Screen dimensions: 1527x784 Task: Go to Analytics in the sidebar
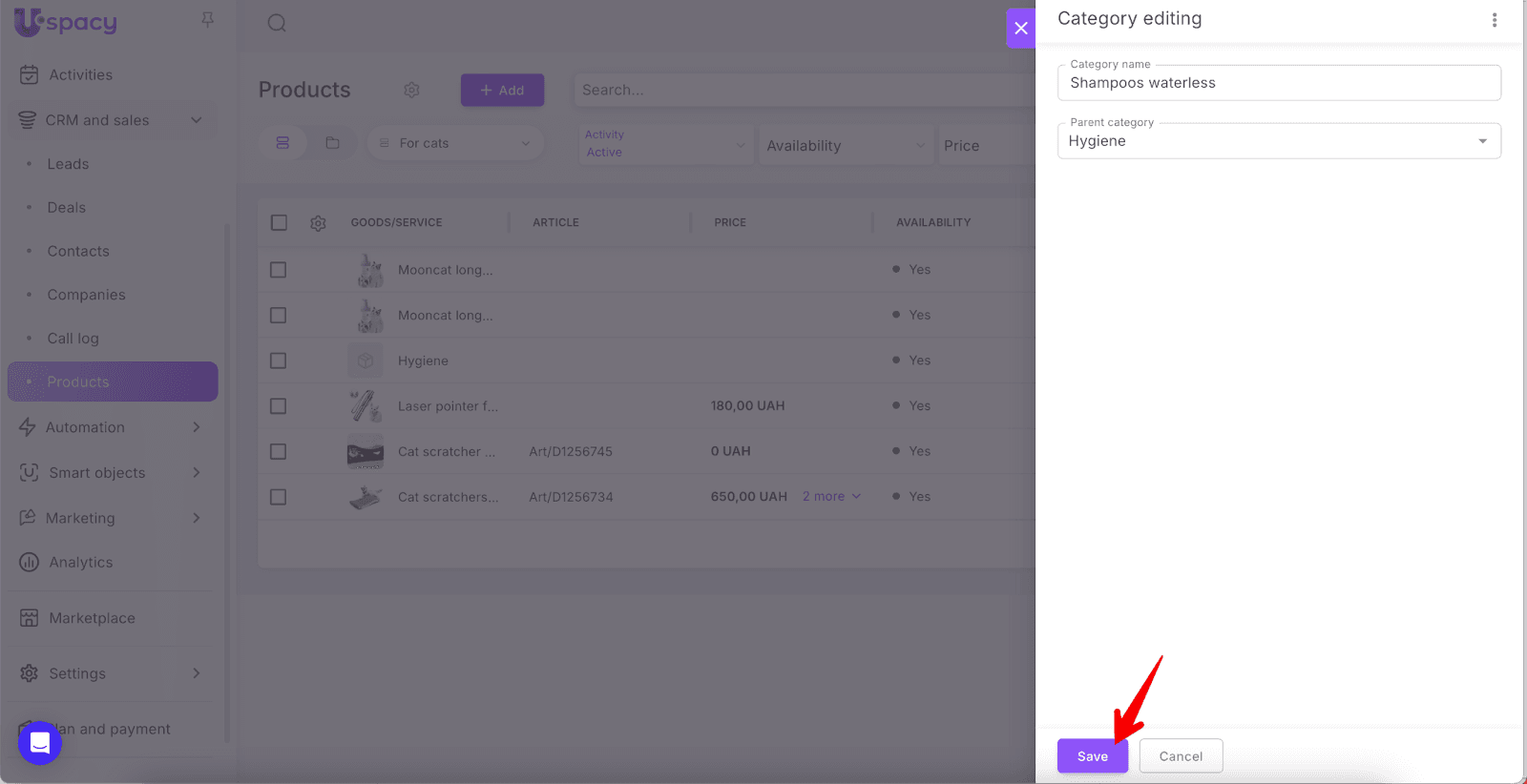[80, 563]
